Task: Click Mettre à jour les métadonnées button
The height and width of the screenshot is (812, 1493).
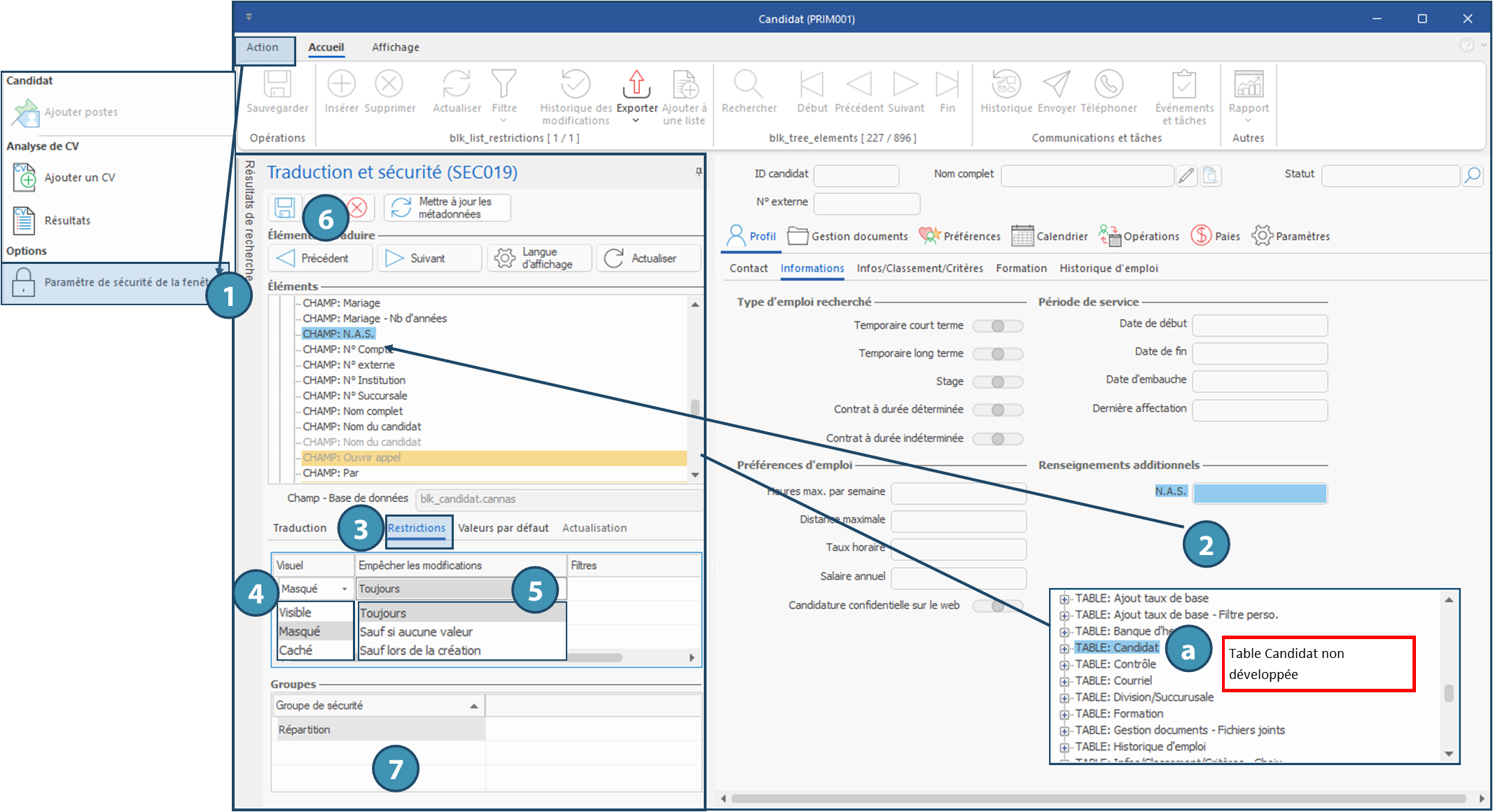Action: point(447,208)
